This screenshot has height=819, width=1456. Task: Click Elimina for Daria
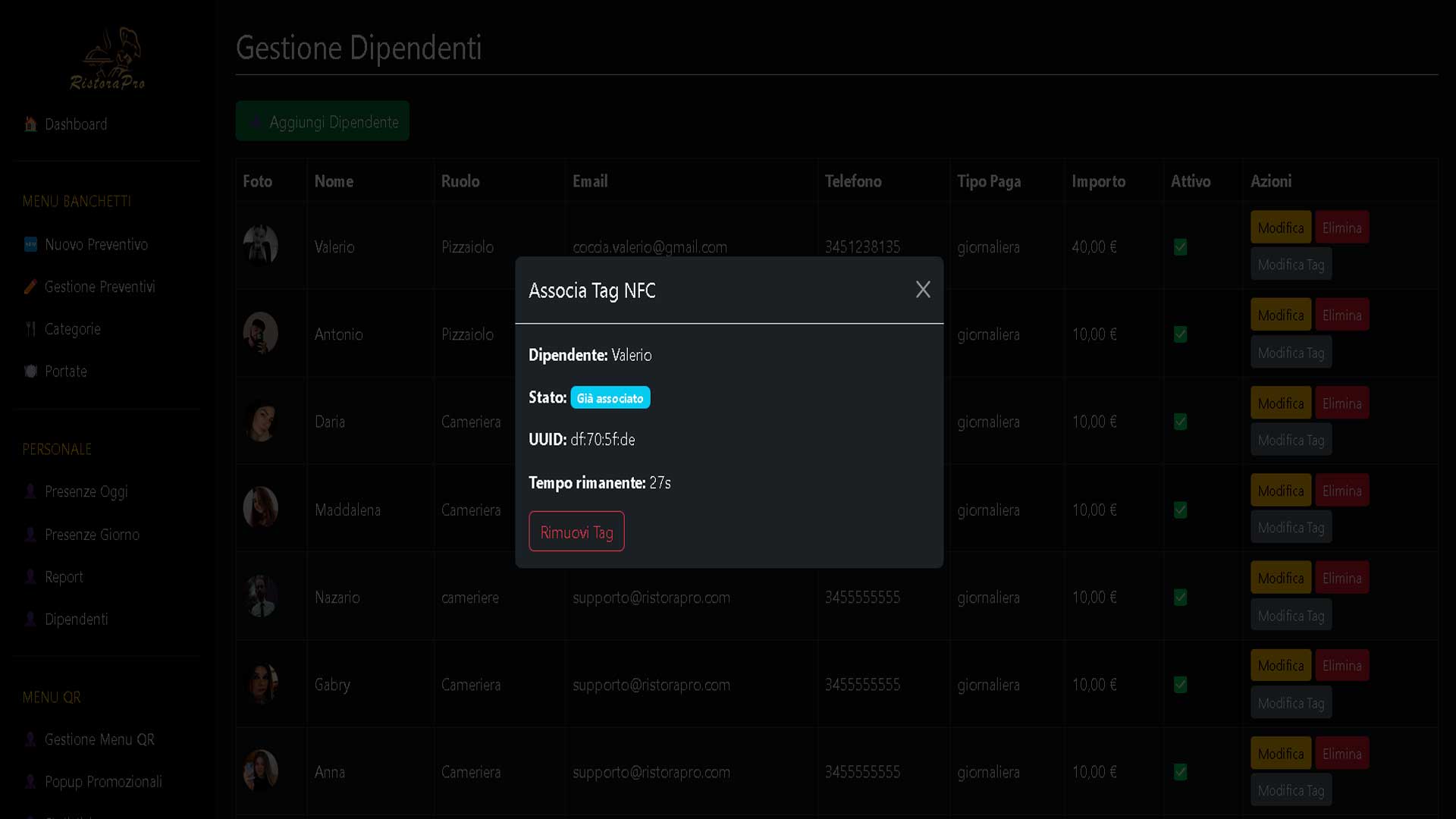click(1341, 403)
